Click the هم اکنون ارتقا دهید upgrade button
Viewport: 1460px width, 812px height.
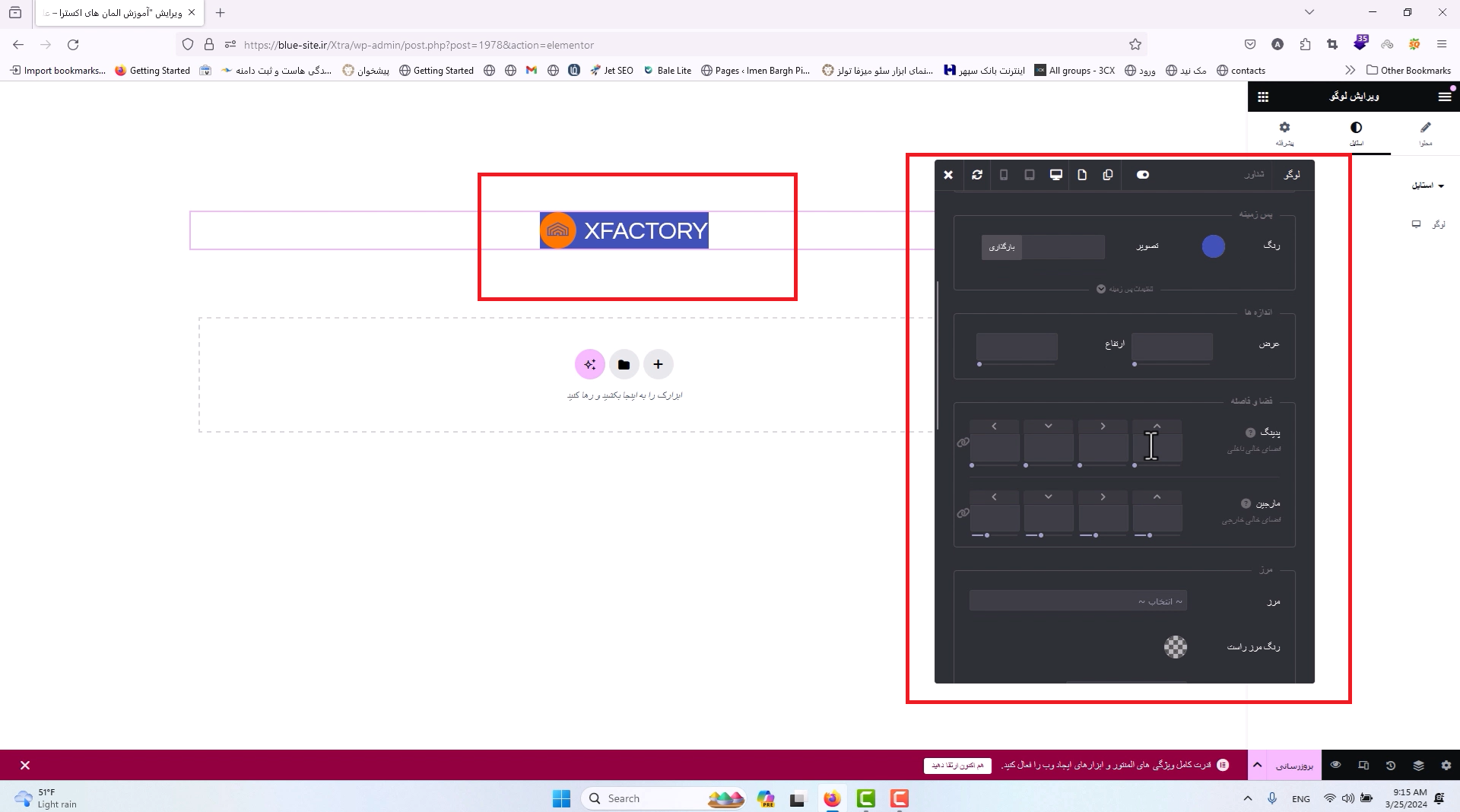[958, 766]
